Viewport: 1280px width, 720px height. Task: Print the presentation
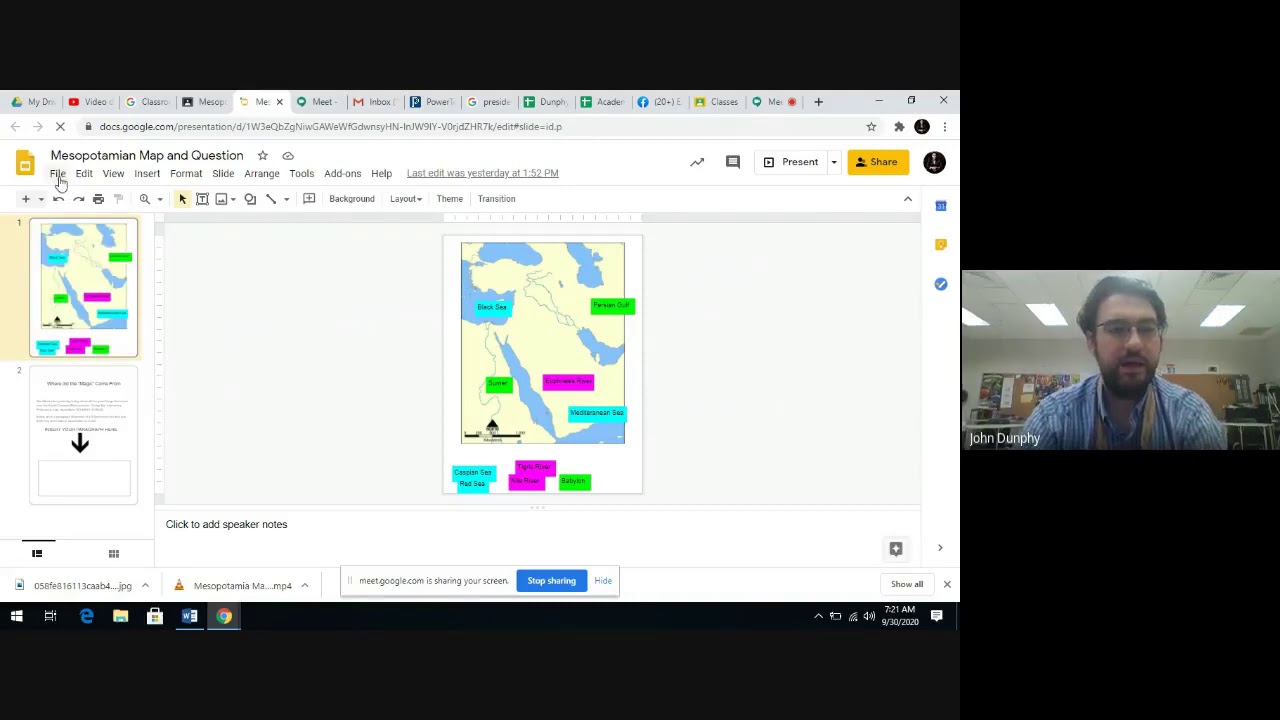click(98, 199)
